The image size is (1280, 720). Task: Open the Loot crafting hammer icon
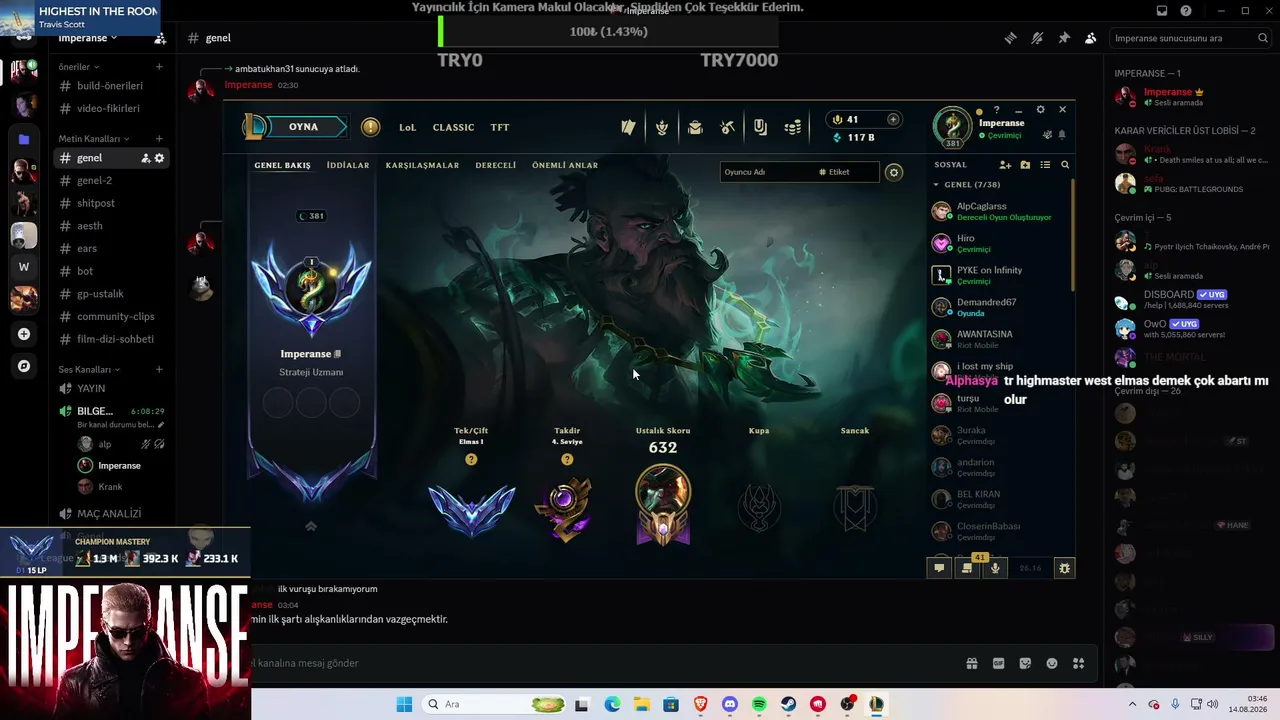pyautogui.click(x=728, y=127)
